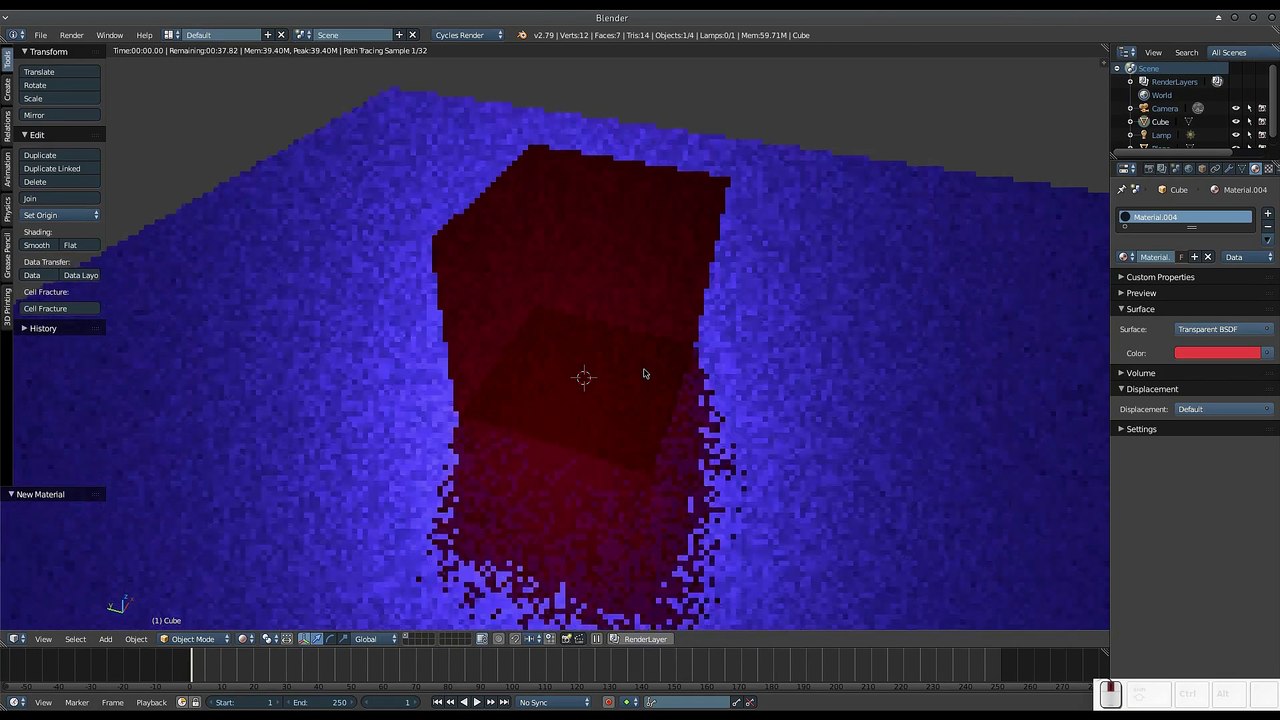Unlink Material.004 using the X button
The width and height of the screenshot is (1280, 720).
click(x=1207, y=257)
